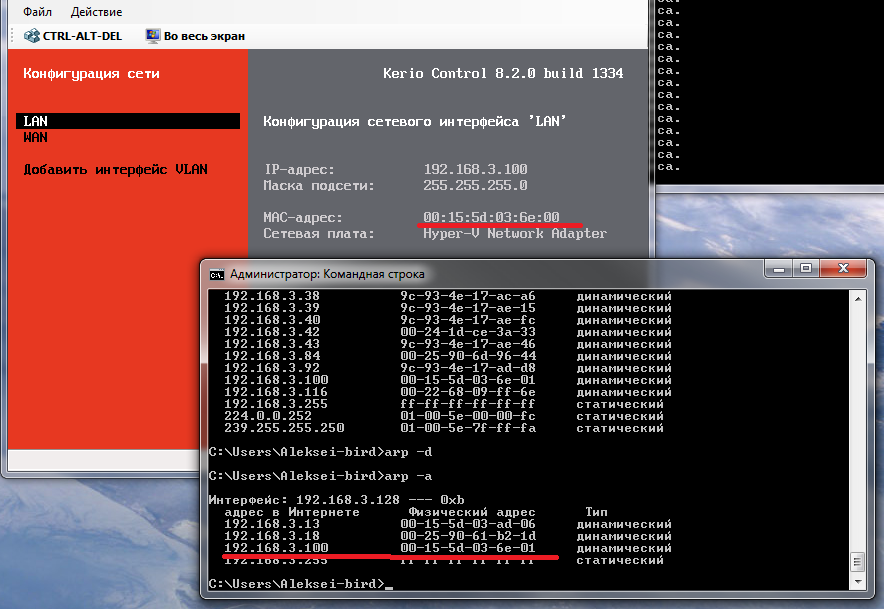Image resolution: width=884 pixels, height=609 pixels.
Task: Click physical address 01-00-5e-00-00-fc
Action: pos(468,416)
